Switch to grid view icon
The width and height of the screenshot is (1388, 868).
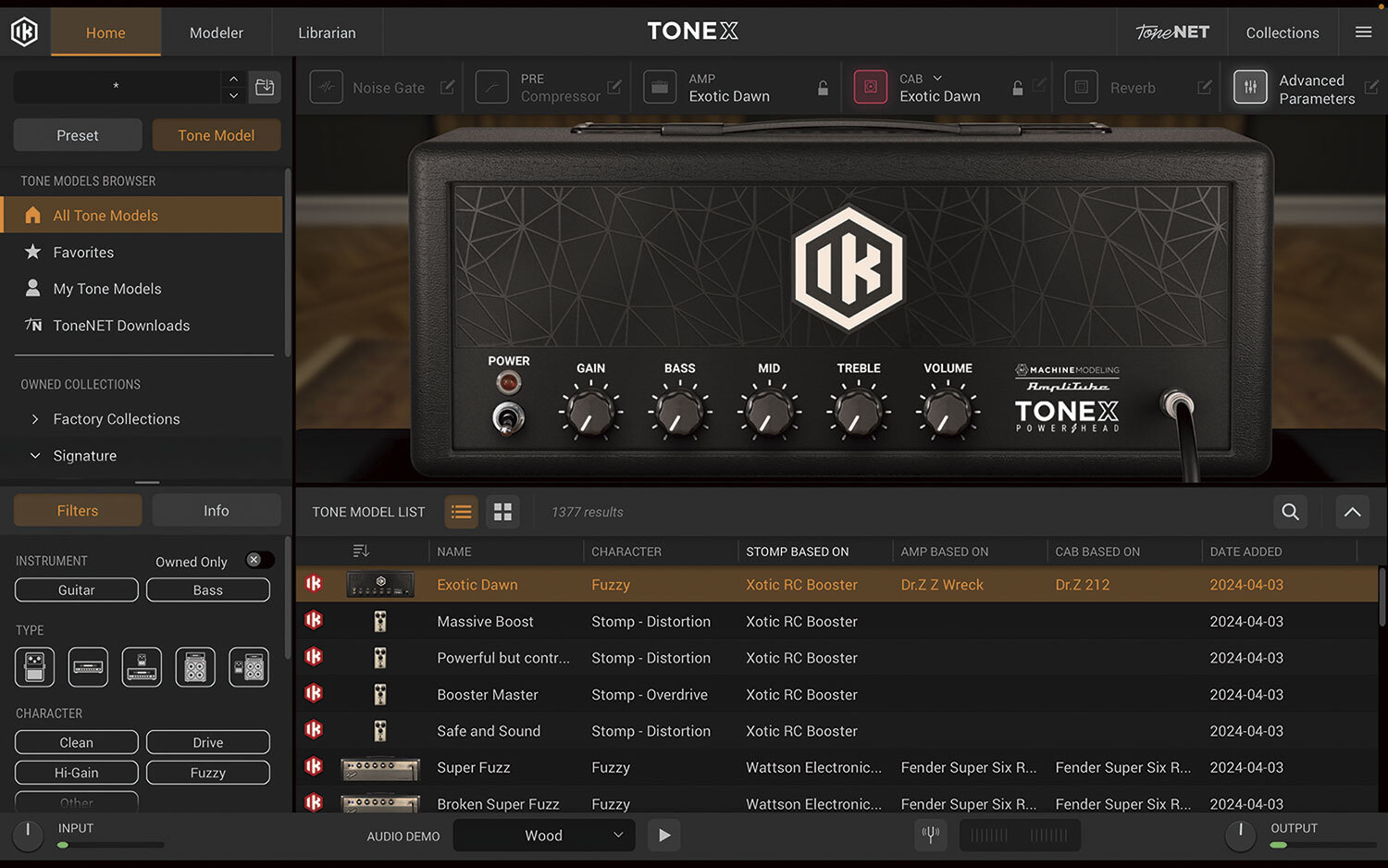(x=502, y=512)
